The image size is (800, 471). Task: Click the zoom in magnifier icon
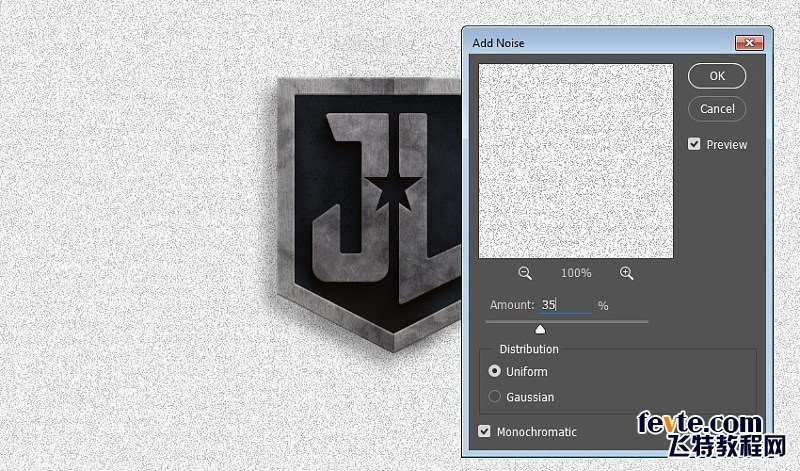[x=627, y=273]
